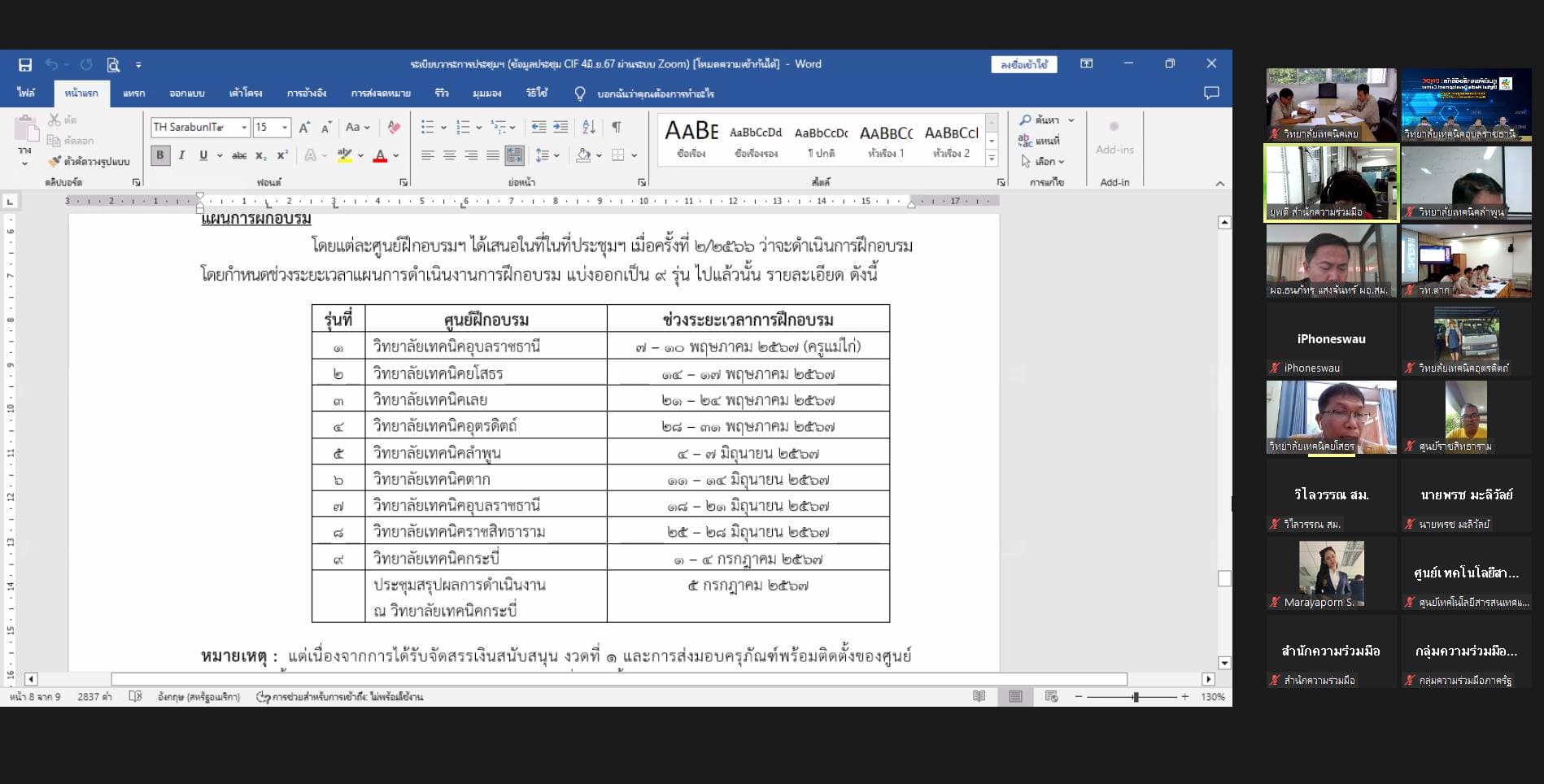This screenshot has height=784, width=1544.
Task: Toggle strikethrough abc formatting
Action: click(x=239, y=155)
